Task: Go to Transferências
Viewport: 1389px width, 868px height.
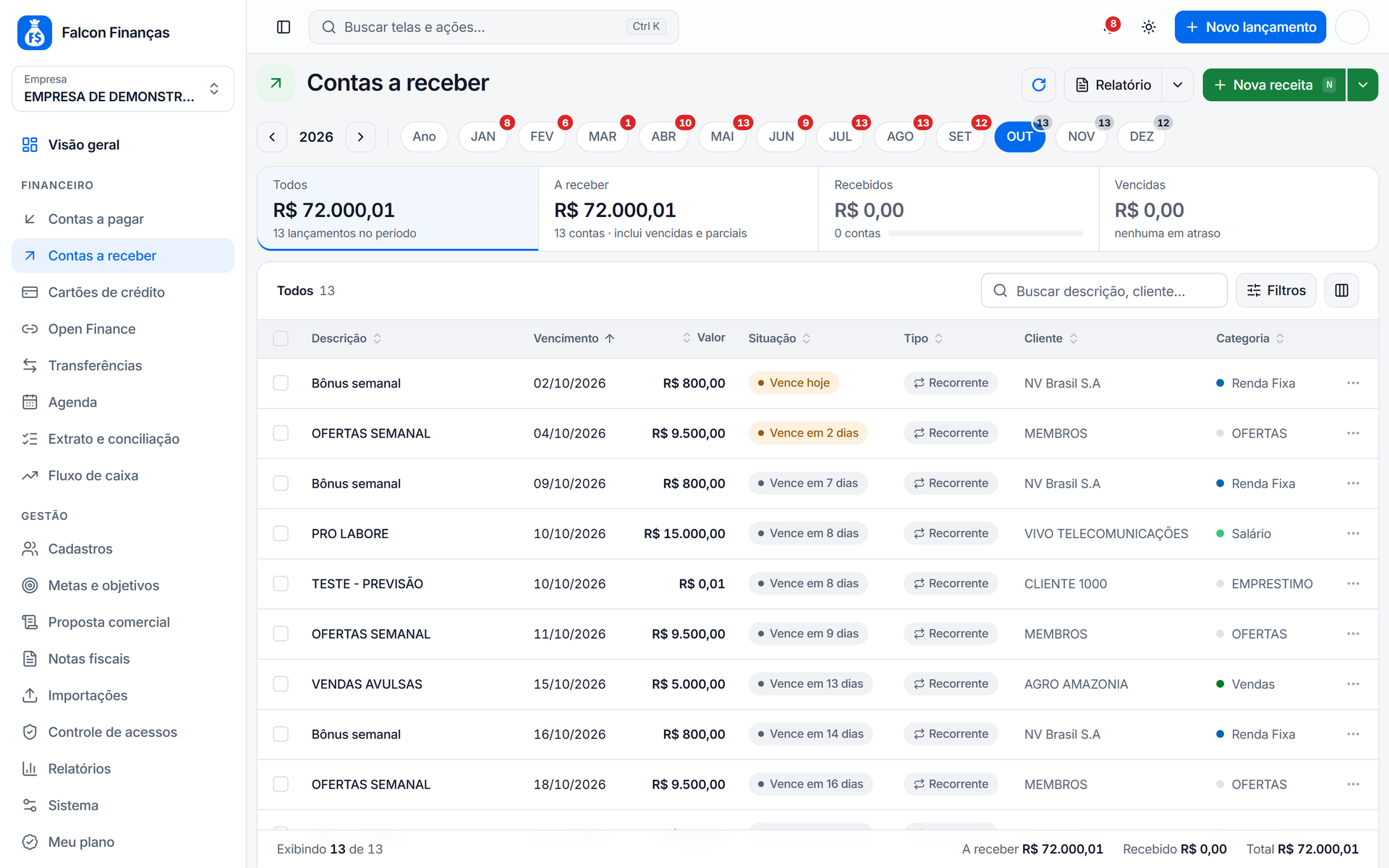Action: 123,366
